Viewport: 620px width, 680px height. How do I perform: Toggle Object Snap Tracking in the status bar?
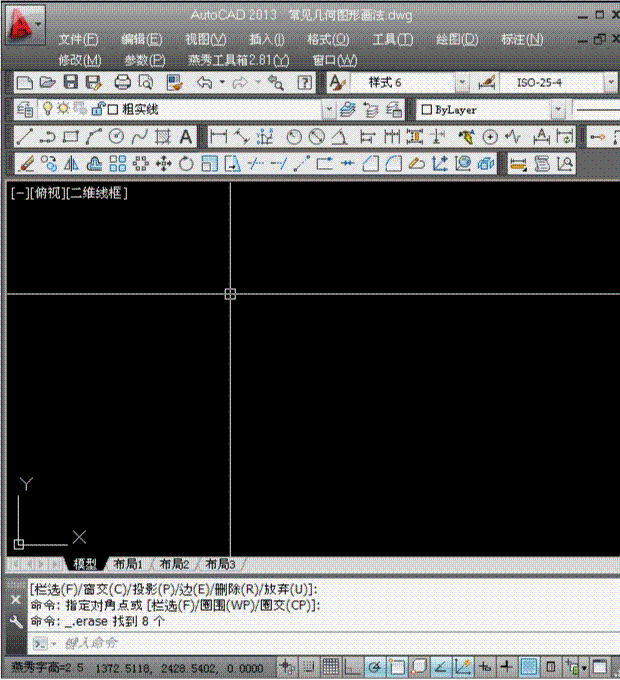click(441, 667)
